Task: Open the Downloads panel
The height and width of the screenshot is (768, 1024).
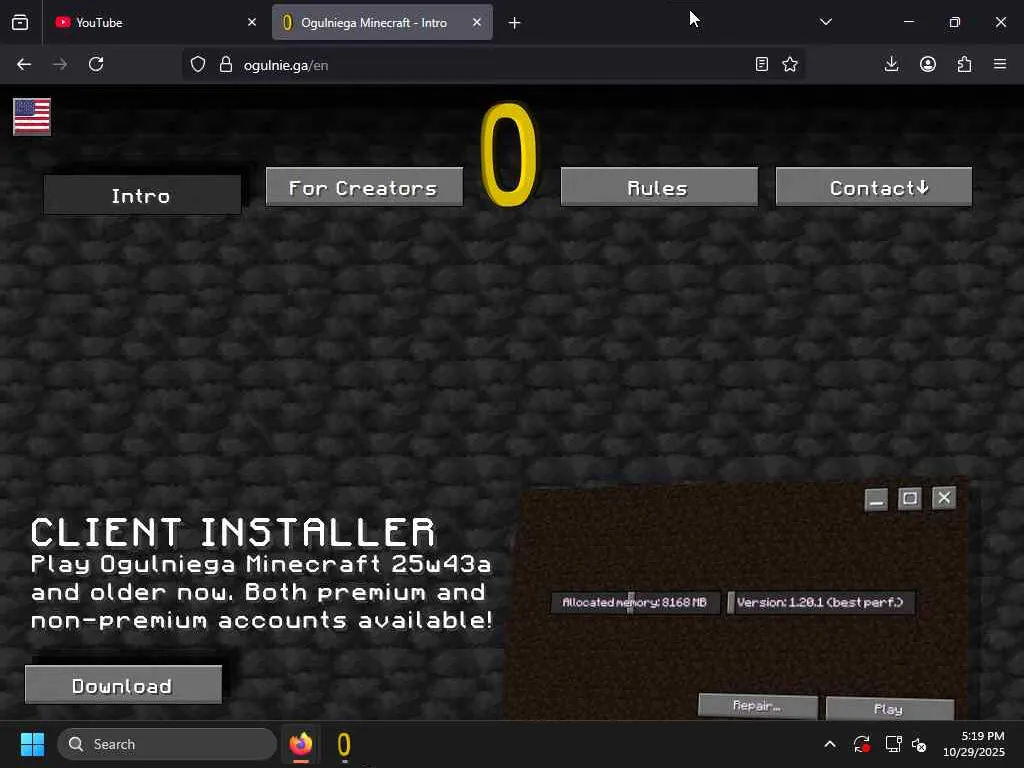Action: (891, 64)
